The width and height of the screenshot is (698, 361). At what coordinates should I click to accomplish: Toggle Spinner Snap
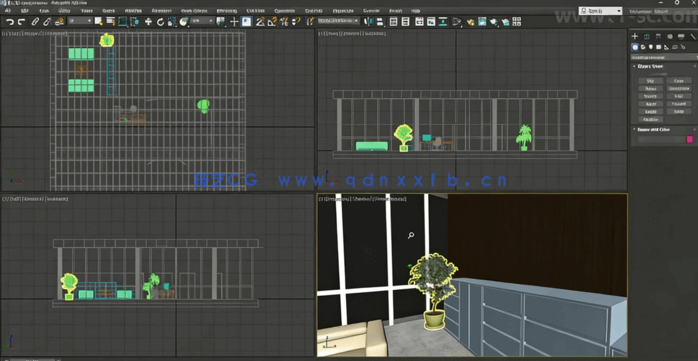point(296,21)
